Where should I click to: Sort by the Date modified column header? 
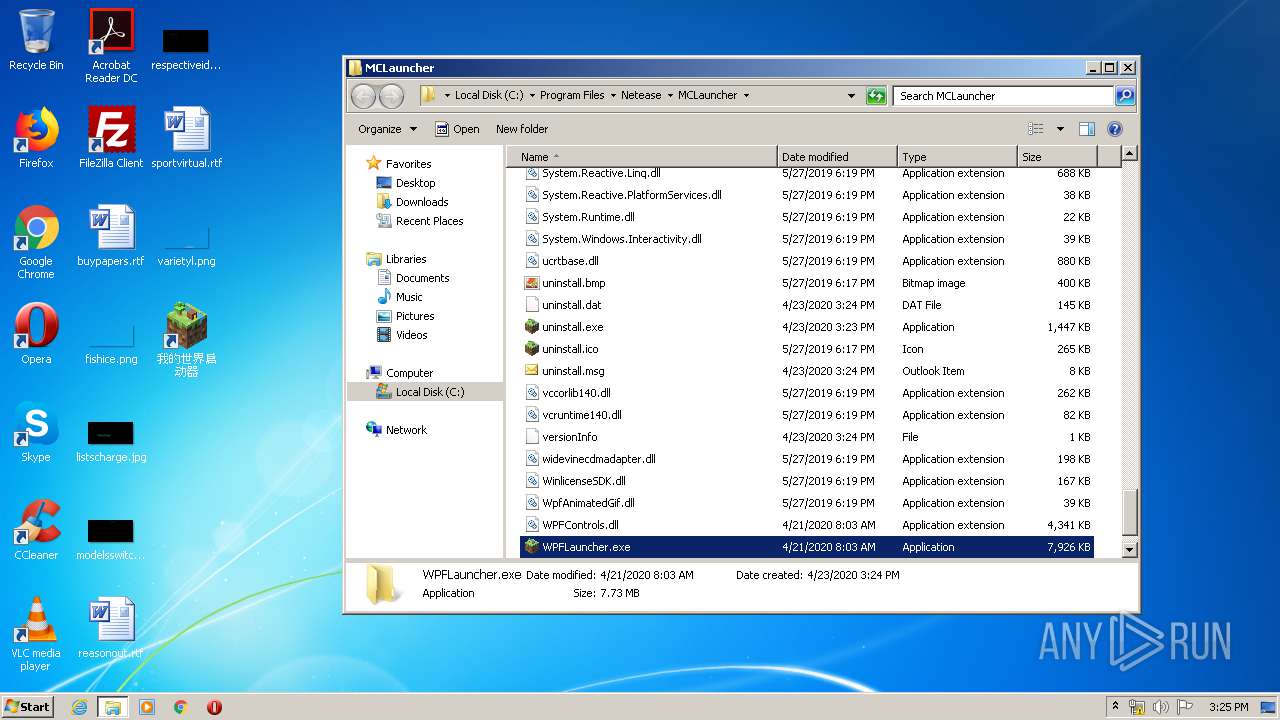[837, 157]
